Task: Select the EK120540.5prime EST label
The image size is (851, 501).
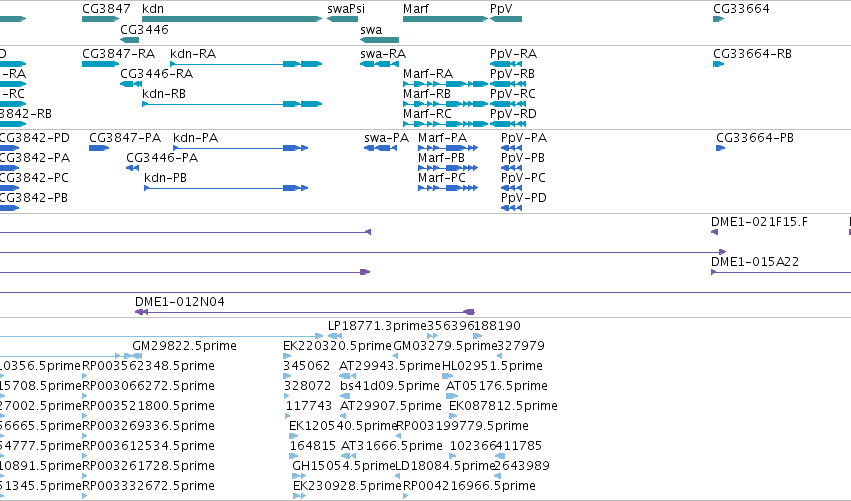Action: (x=344, y=426)
